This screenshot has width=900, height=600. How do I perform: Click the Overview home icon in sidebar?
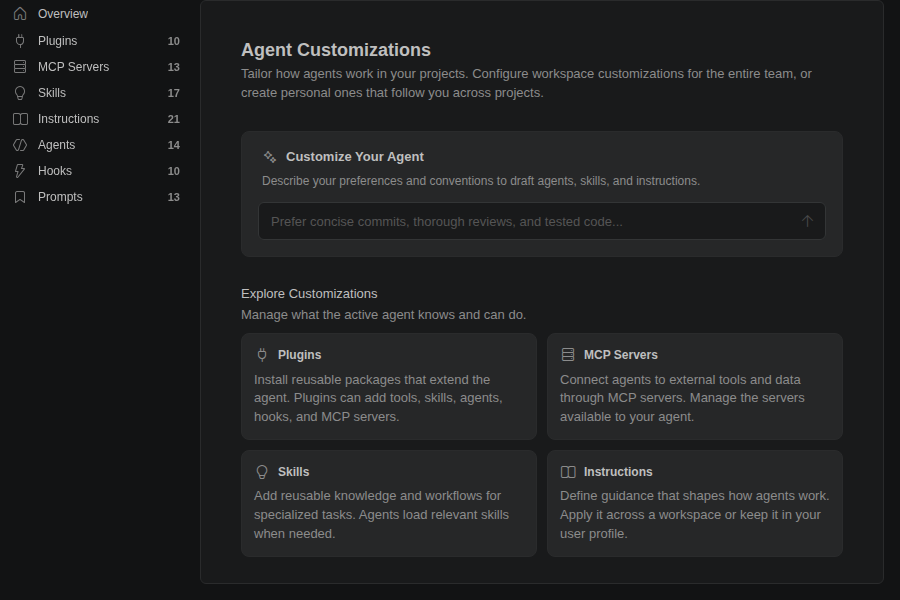click(x=20, y=14)
